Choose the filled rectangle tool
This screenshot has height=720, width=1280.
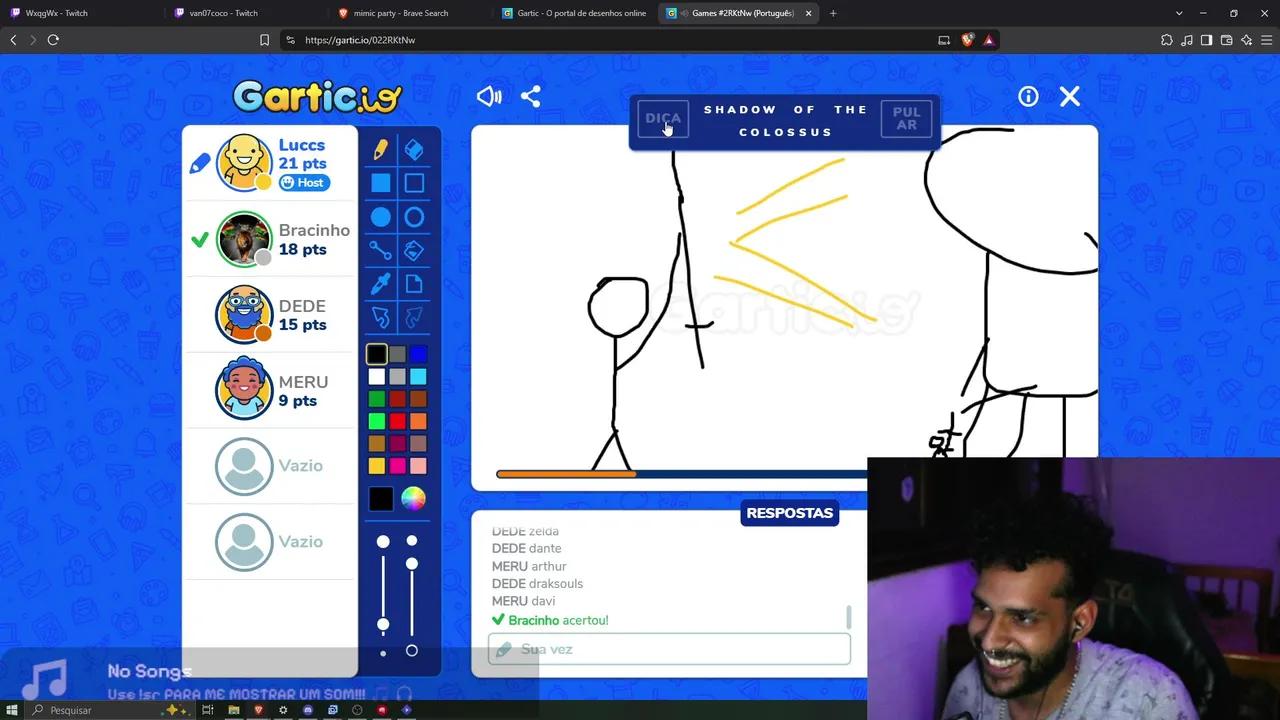point(381,183)
